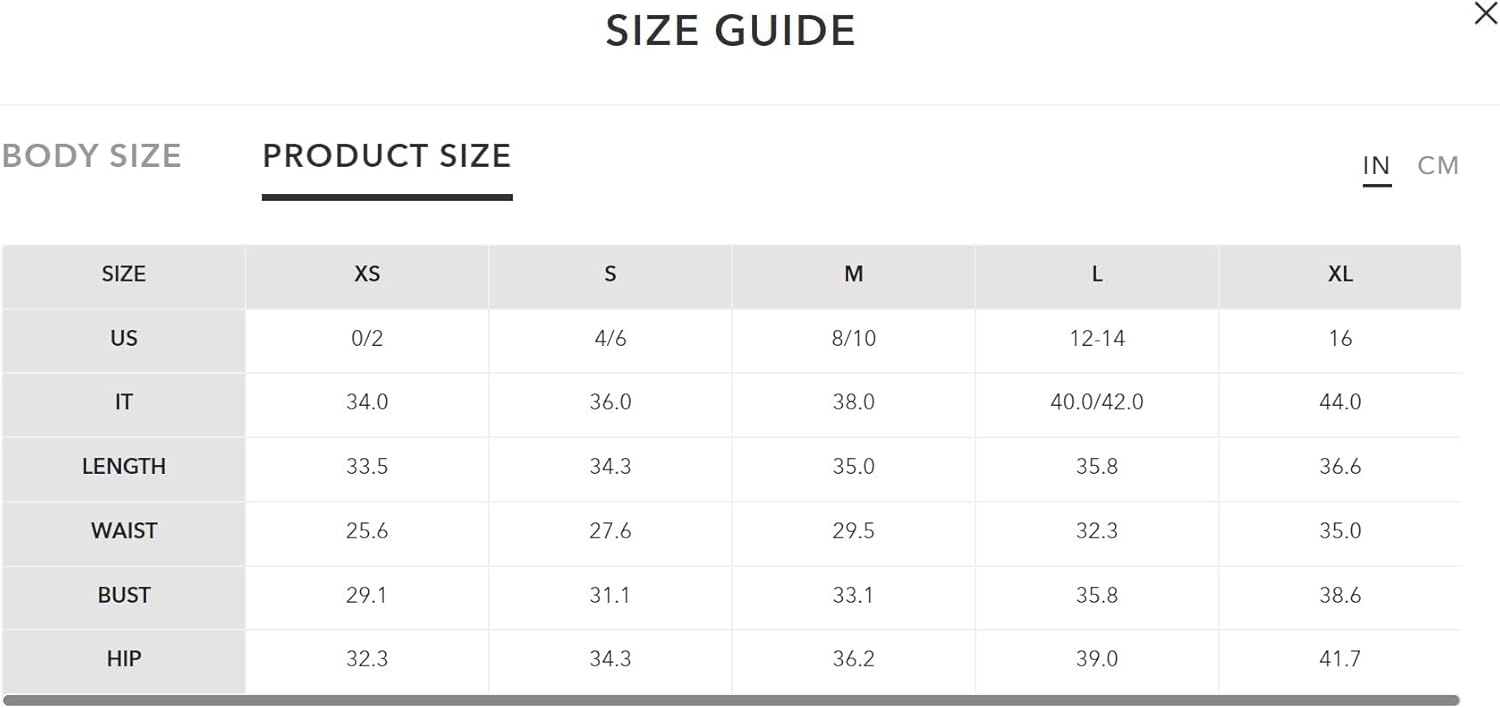Select the M column header
Screen dimensions: 1500x708
pos(853,274)
